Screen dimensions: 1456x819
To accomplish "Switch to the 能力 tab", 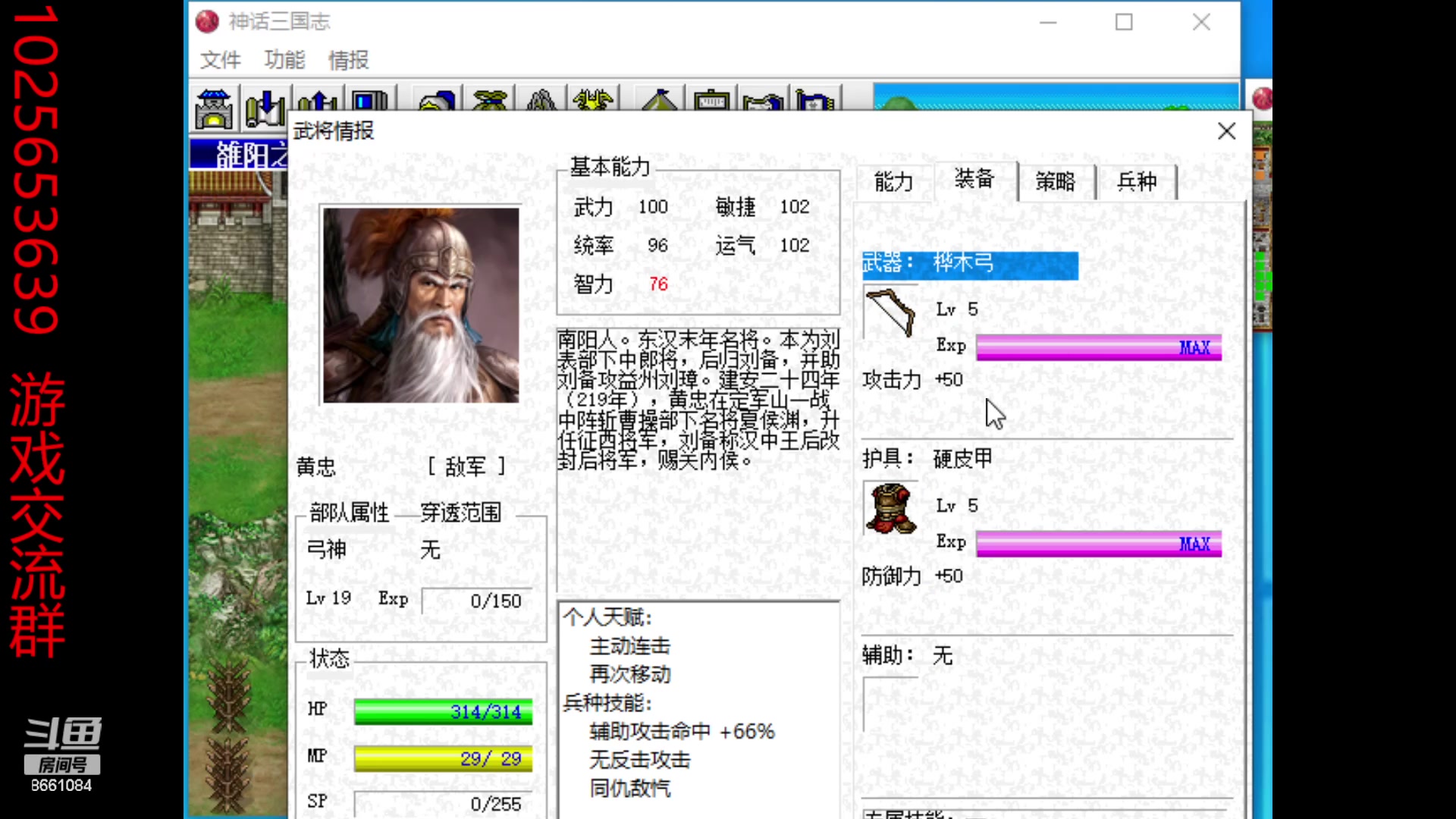I will [x=894, y=182].
